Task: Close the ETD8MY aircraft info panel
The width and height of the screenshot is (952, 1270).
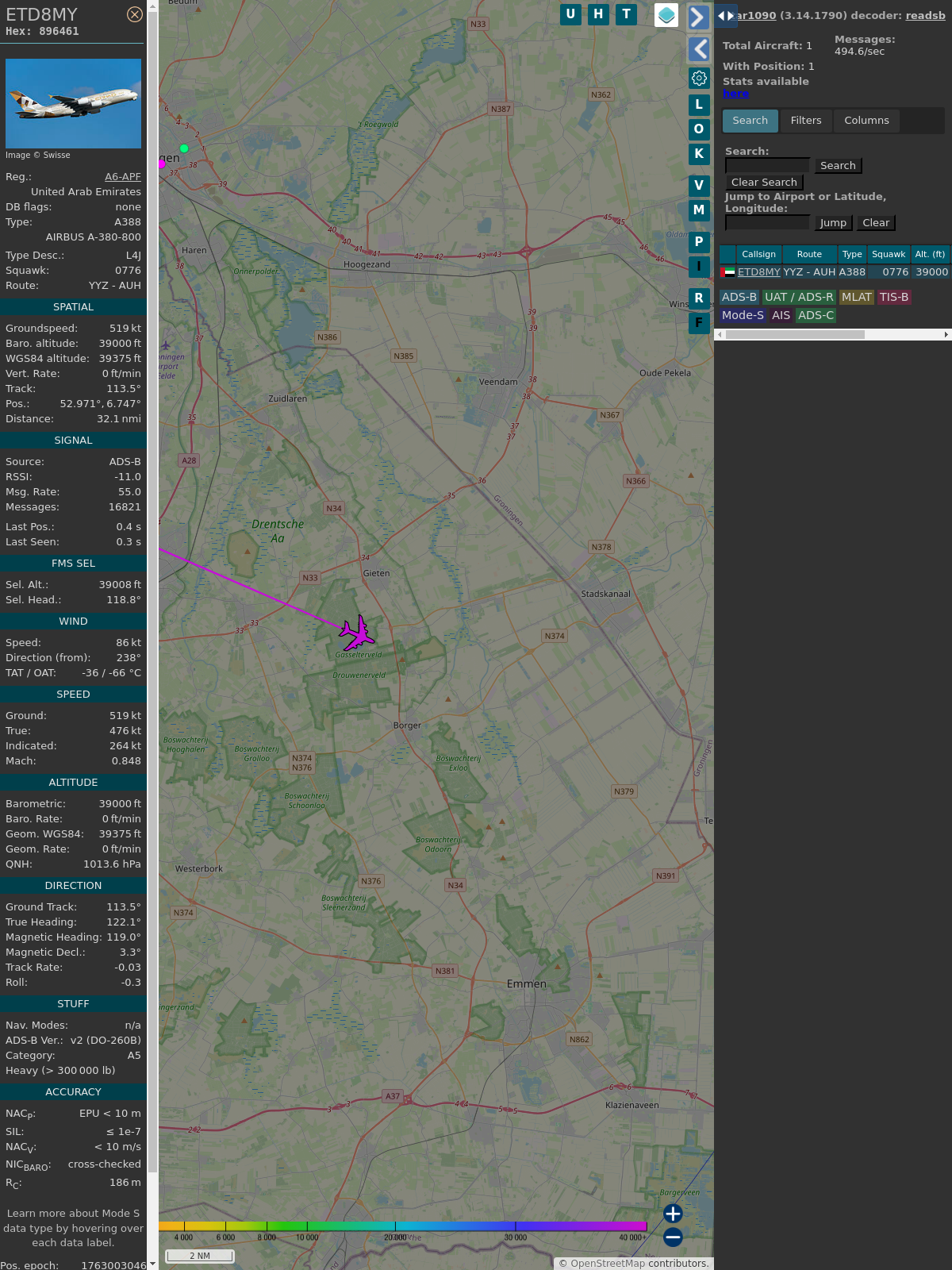Action: click(135, 14)
